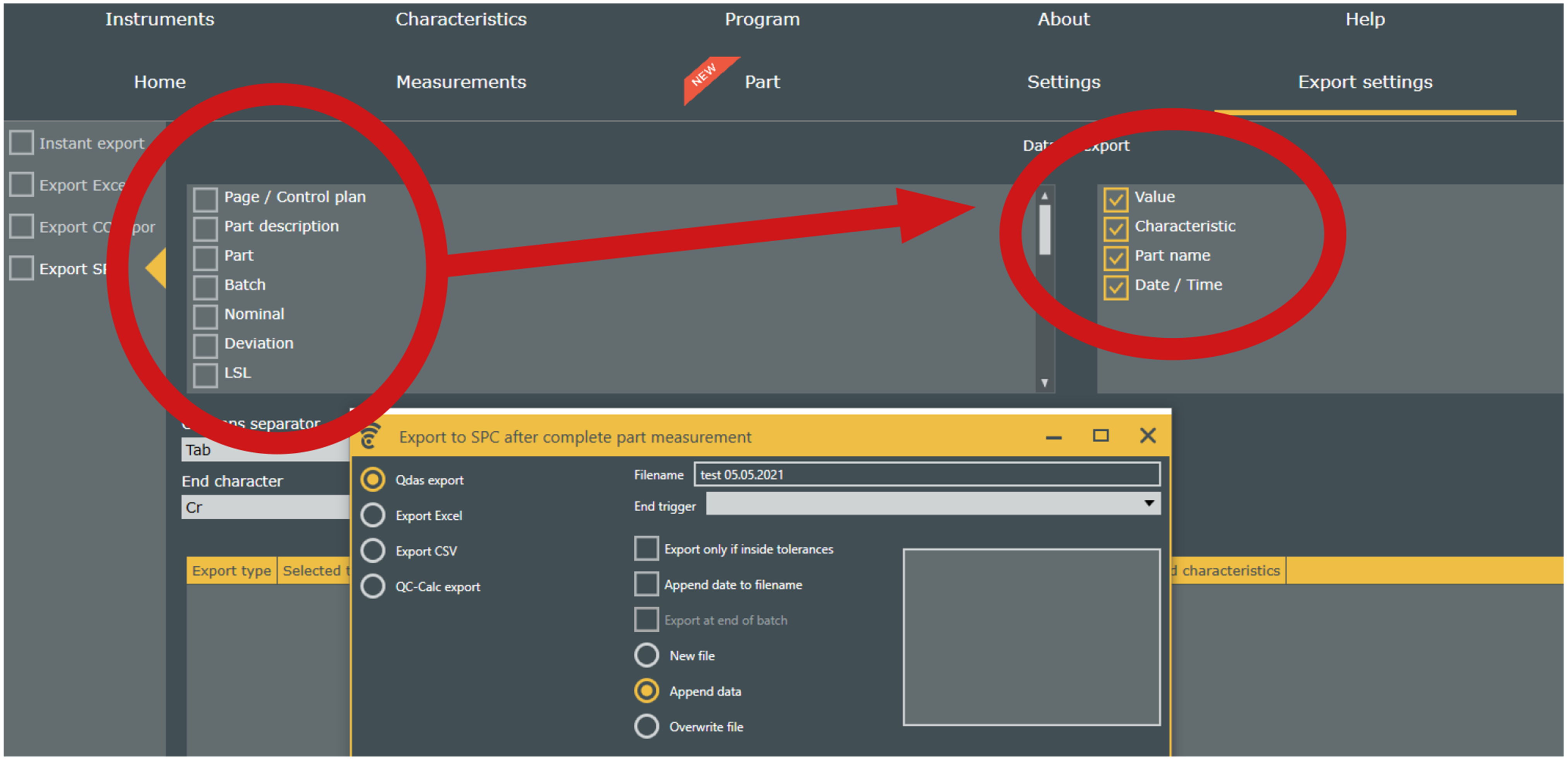Click the wifi-style app icon in dialog title
1568x759 pixels.
coord(371,436)
